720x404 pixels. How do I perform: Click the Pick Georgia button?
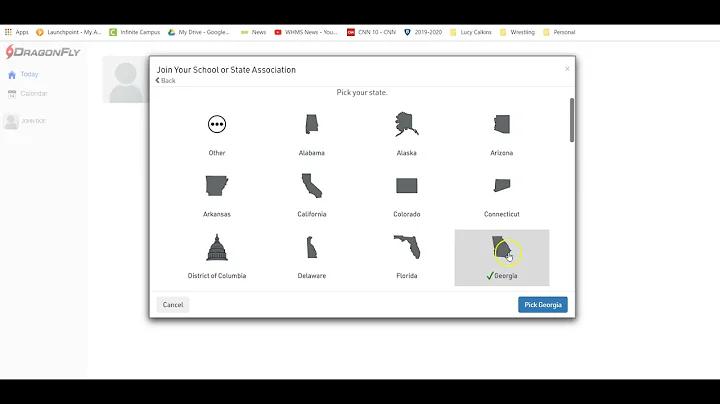543,305
